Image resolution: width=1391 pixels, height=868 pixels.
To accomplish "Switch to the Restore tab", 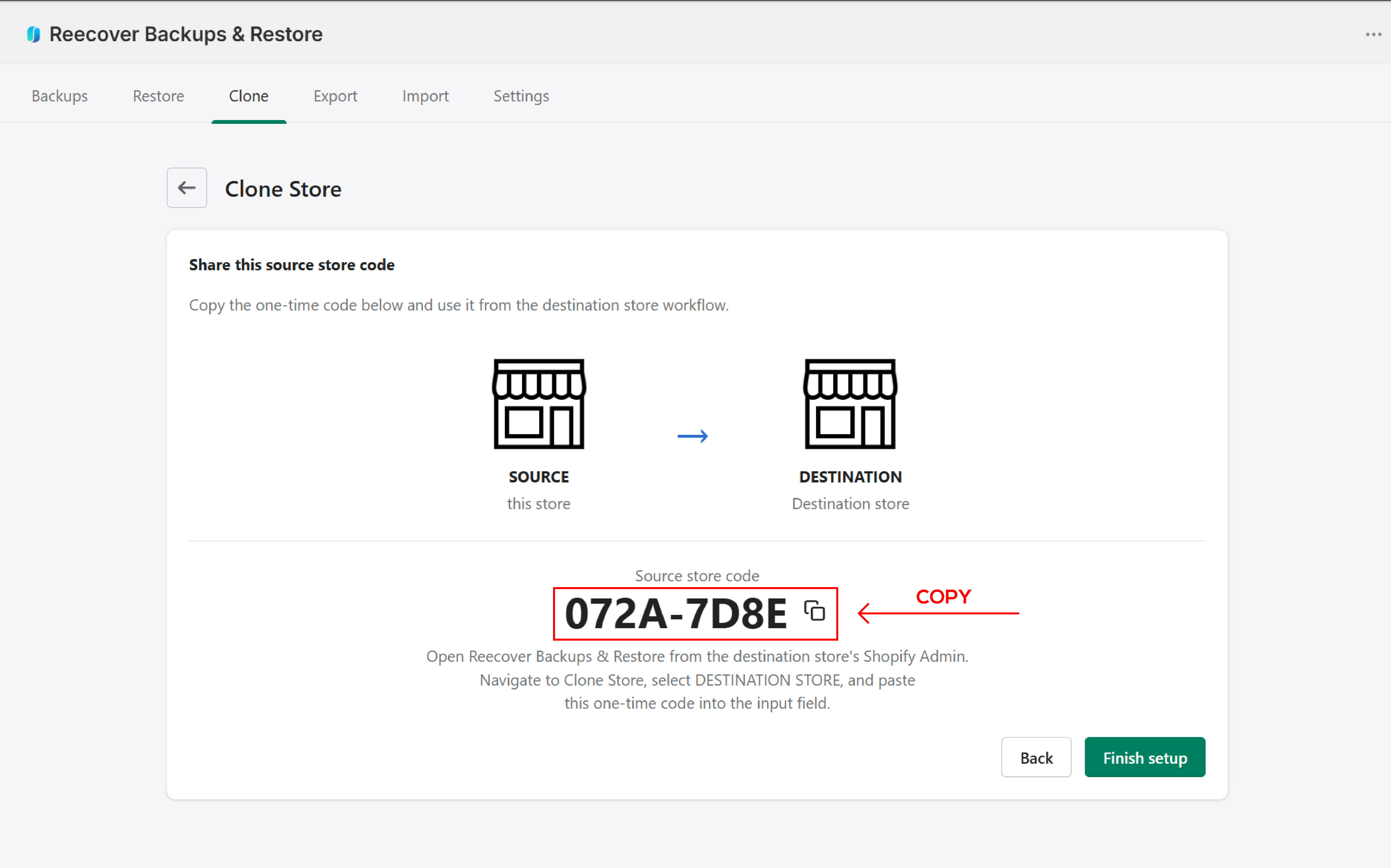I will click(x=158, y=96).
